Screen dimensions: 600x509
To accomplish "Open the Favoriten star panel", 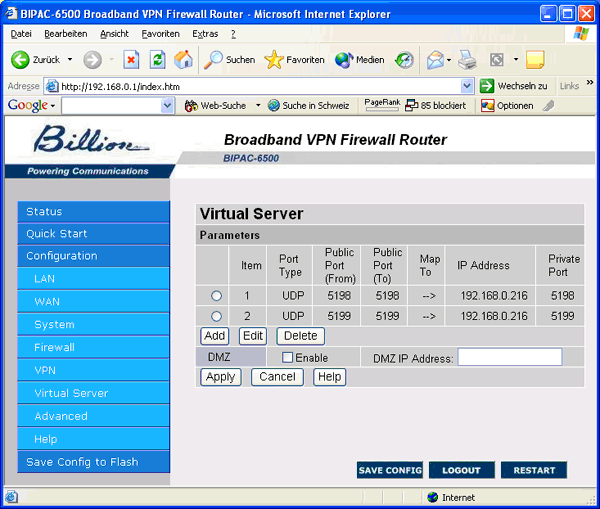I will pyautogui.click(x=294, y=60).
